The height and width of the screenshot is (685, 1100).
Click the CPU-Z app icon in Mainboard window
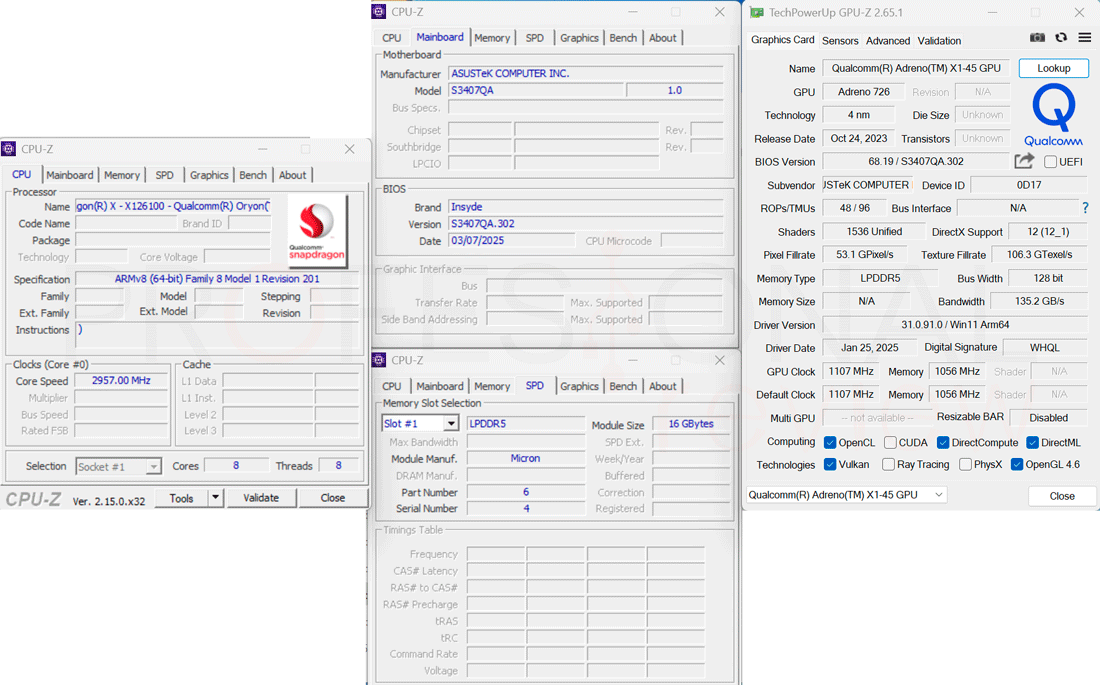tap(379, 12)
